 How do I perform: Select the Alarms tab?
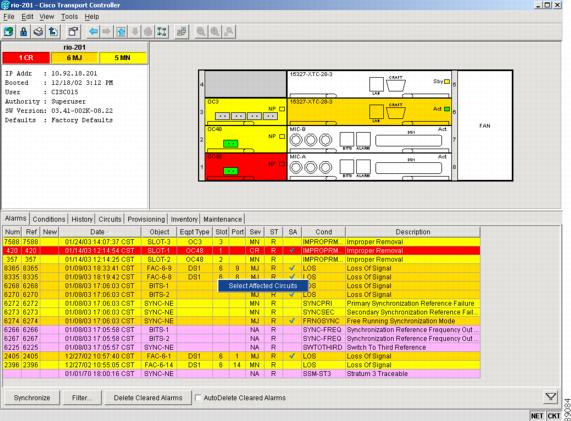(x=16, y=219)
